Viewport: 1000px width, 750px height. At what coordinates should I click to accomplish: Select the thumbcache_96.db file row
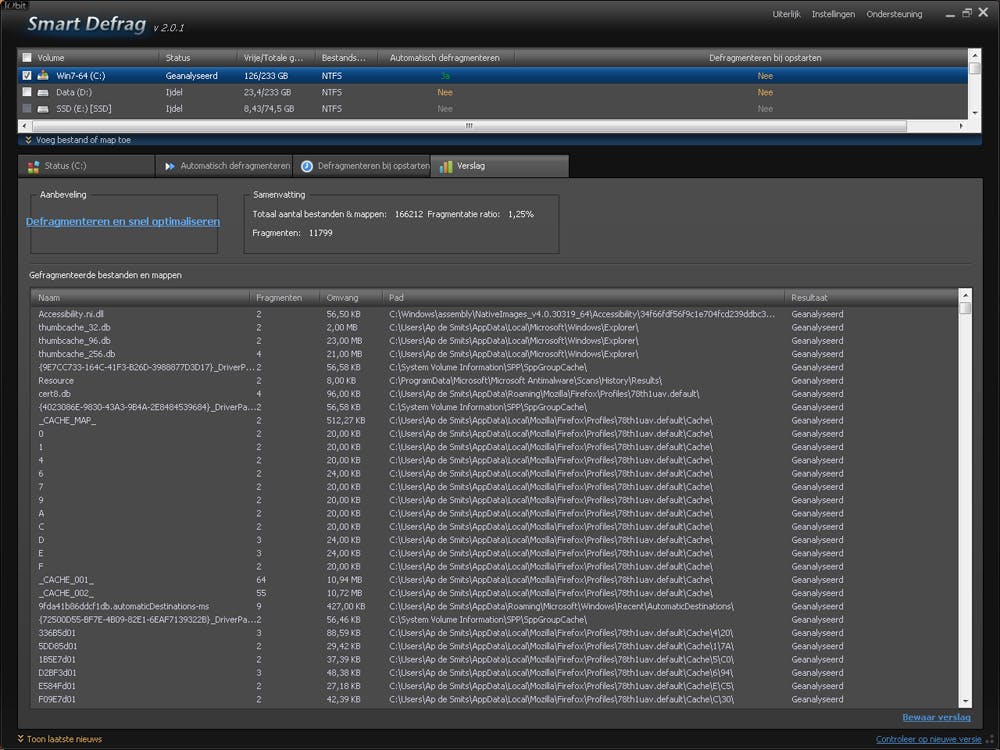tap(494, 341)
